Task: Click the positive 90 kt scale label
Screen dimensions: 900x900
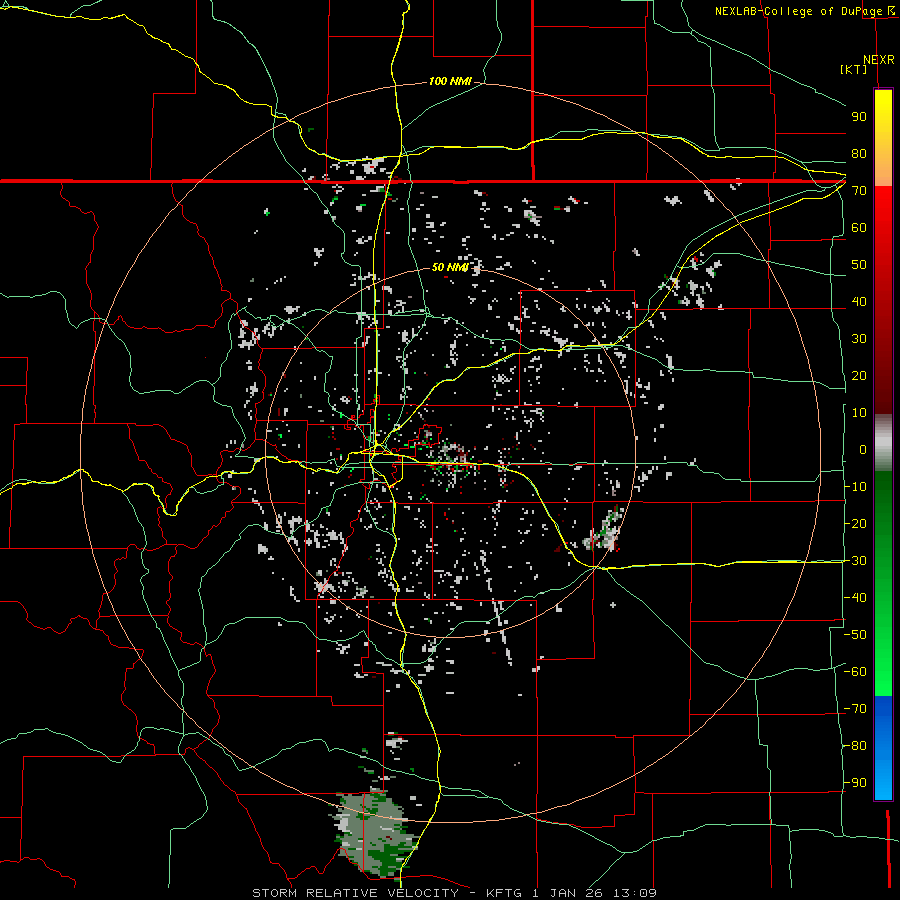Action: tap(859, 117)
